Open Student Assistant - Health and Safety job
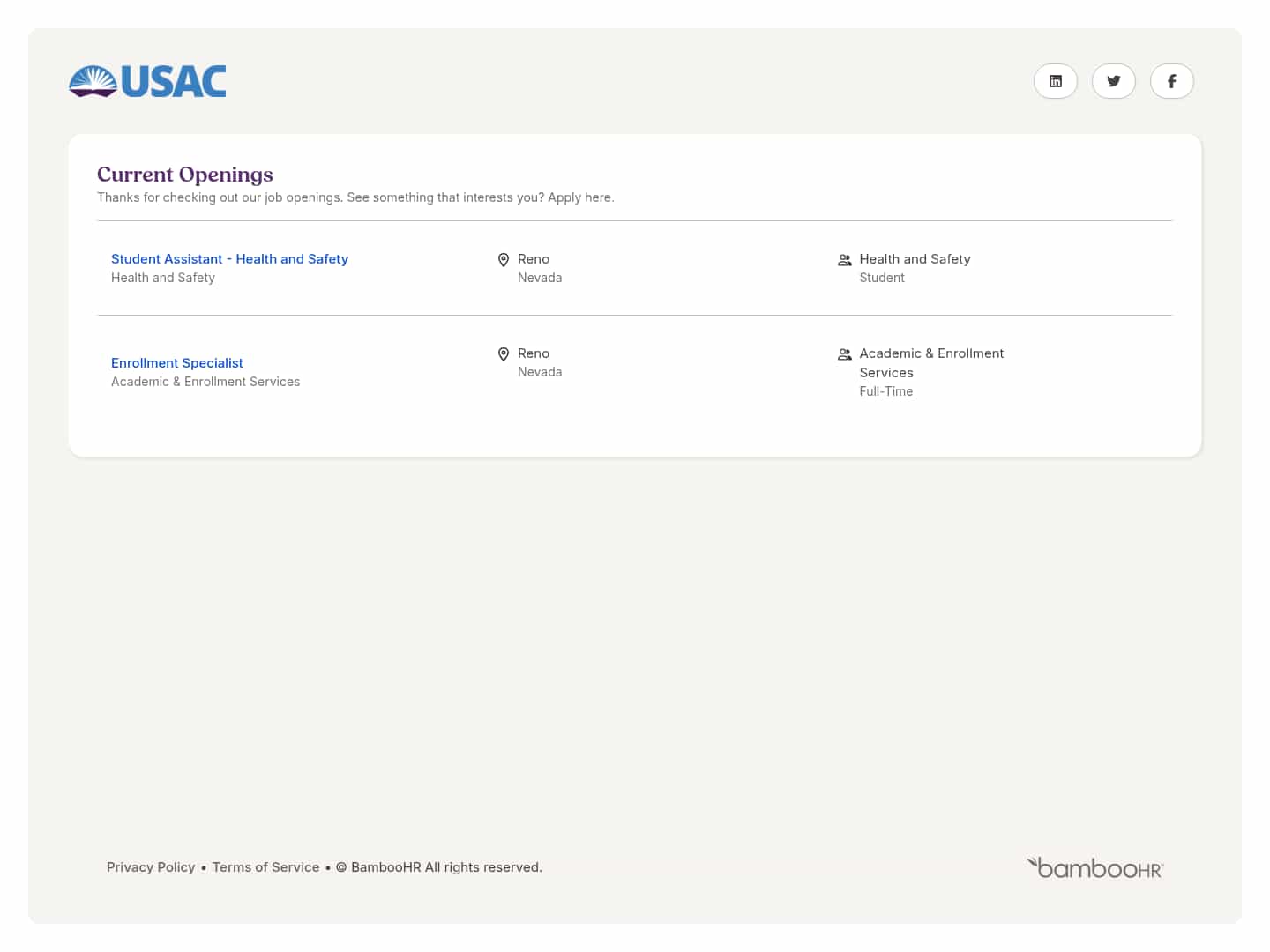The height and width of the screenshot is (952, 1270). click(x=229, y=259)
